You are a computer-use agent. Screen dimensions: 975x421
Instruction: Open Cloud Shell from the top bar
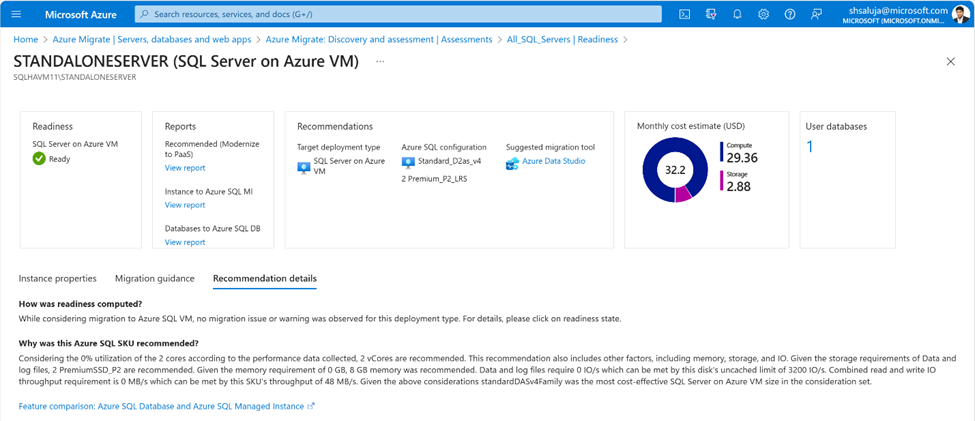(x=685, y=14)
